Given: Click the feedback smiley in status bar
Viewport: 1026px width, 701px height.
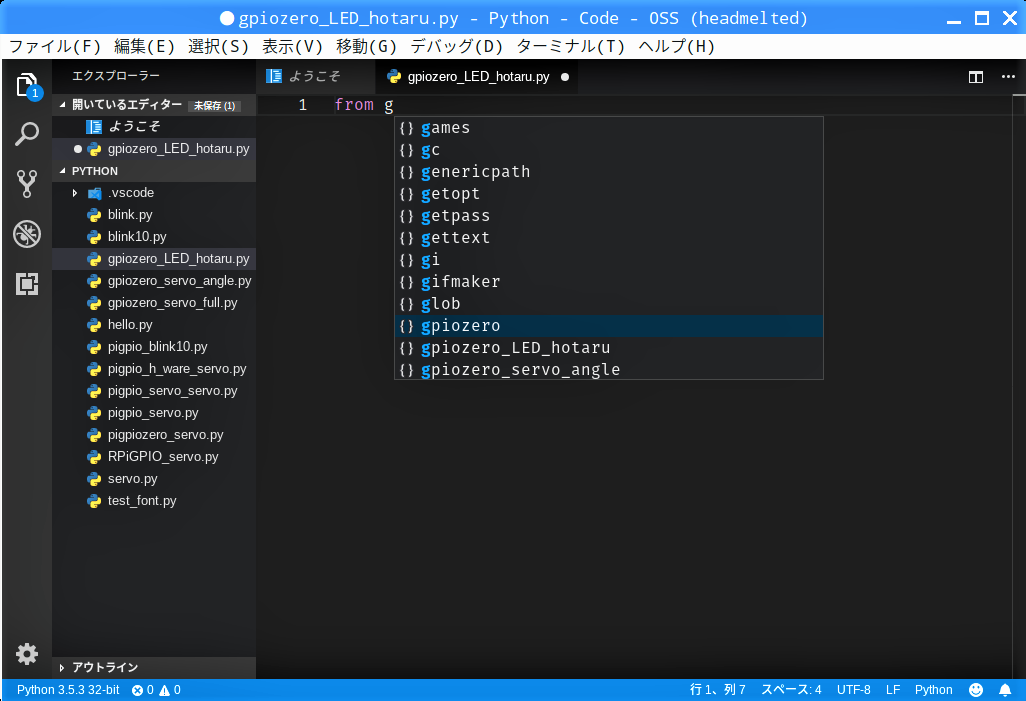Looking at the screenshot, I should (976, 690).
